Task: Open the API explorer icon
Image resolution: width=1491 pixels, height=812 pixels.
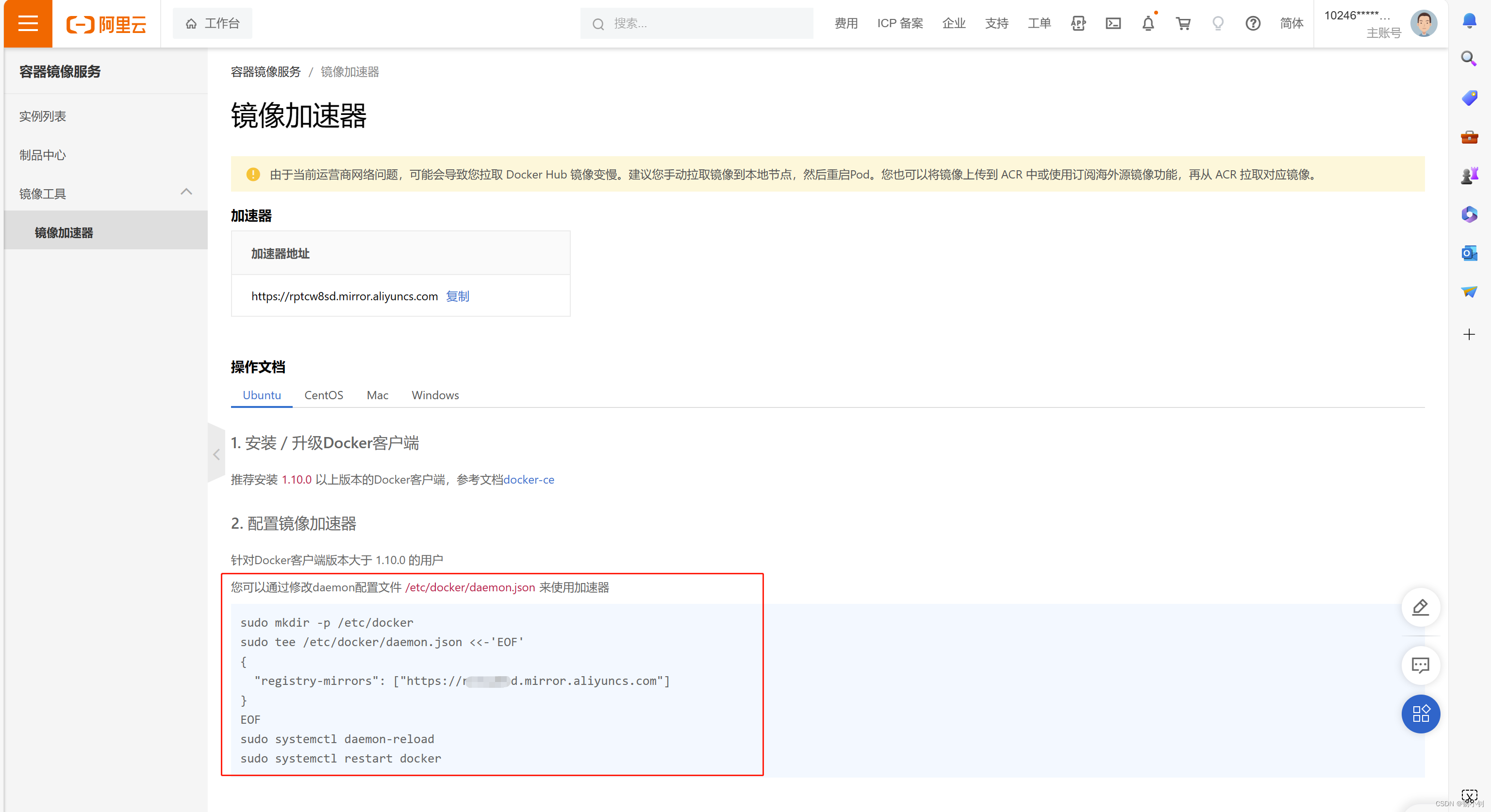Action: [1078, 24]
